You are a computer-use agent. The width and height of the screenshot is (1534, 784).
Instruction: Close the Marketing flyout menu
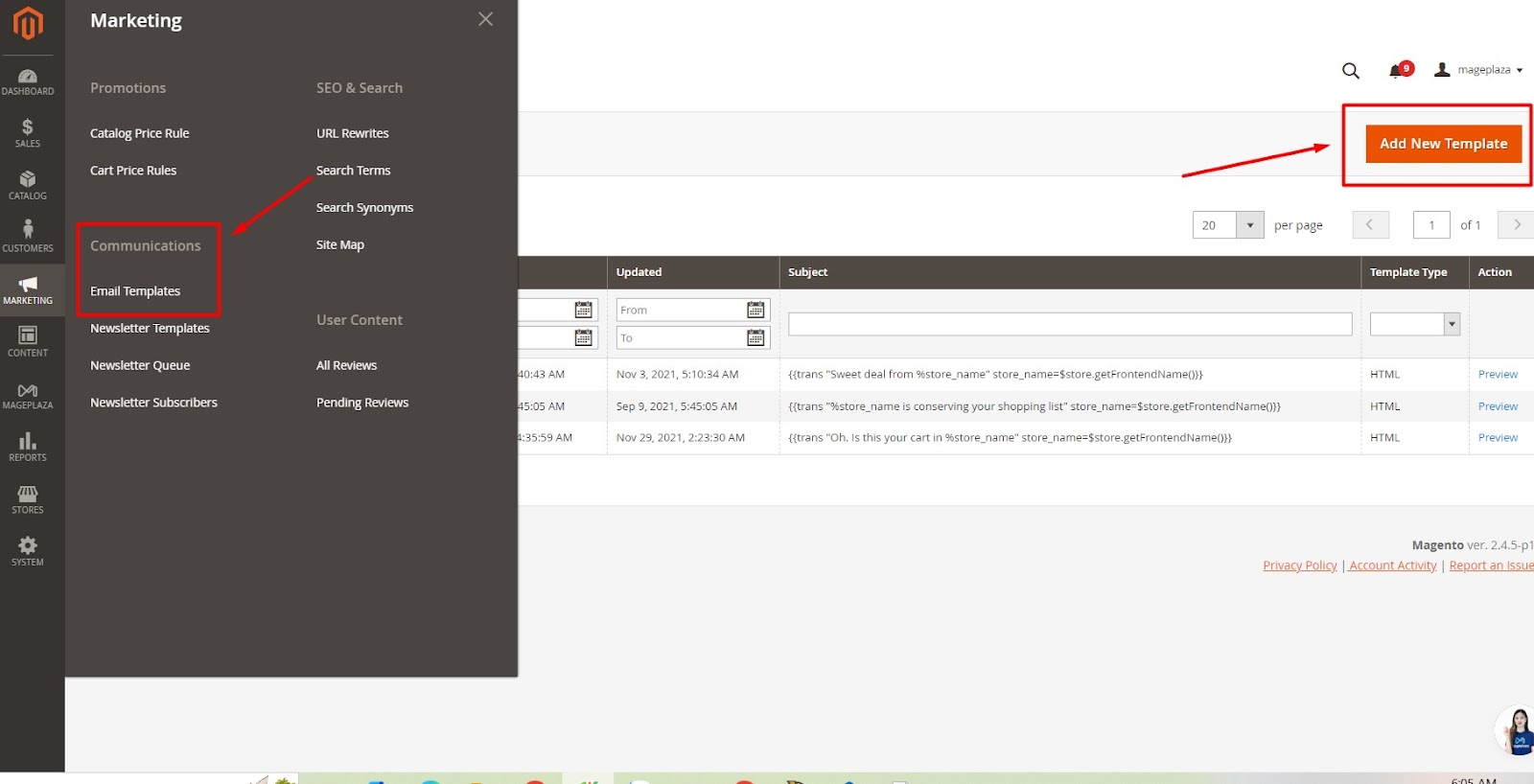pos(486,19)
